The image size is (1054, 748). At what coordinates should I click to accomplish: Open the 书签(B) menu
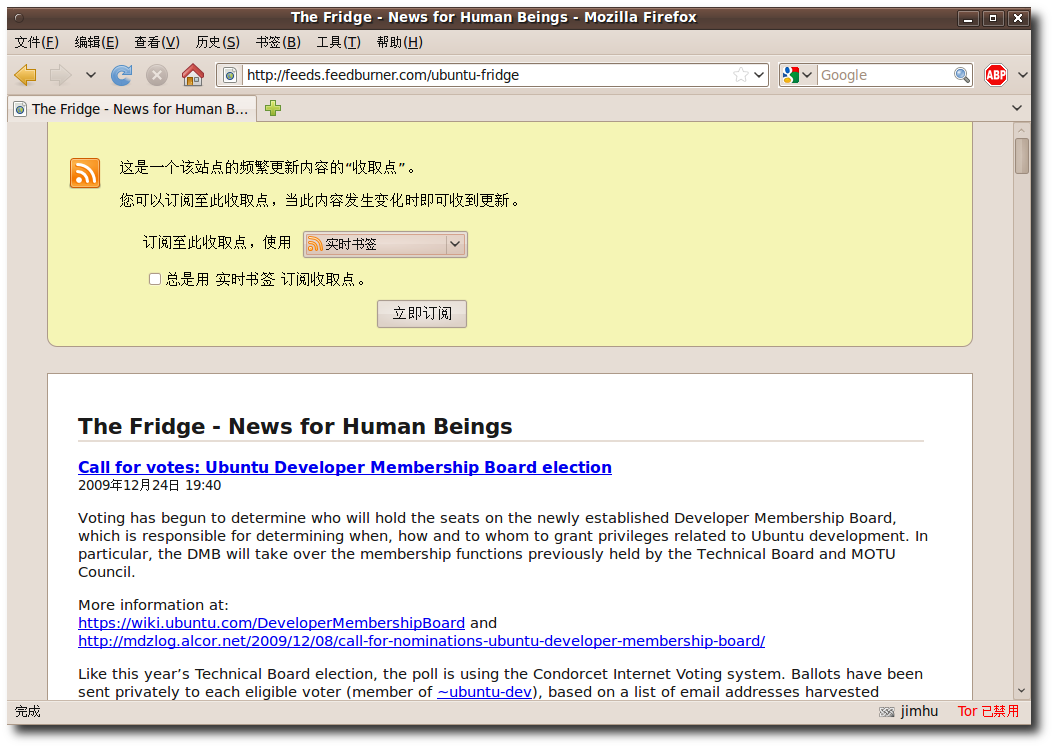[277, 42]
